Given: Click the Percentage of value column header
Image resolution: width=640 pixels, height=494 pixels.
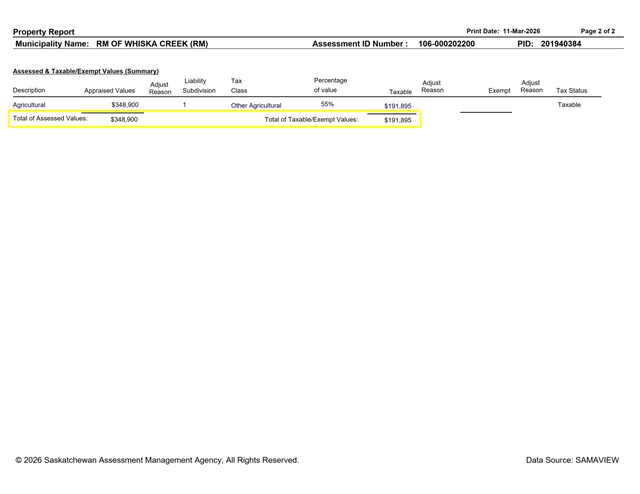Looking at the screenshot, I should [330, 86].
